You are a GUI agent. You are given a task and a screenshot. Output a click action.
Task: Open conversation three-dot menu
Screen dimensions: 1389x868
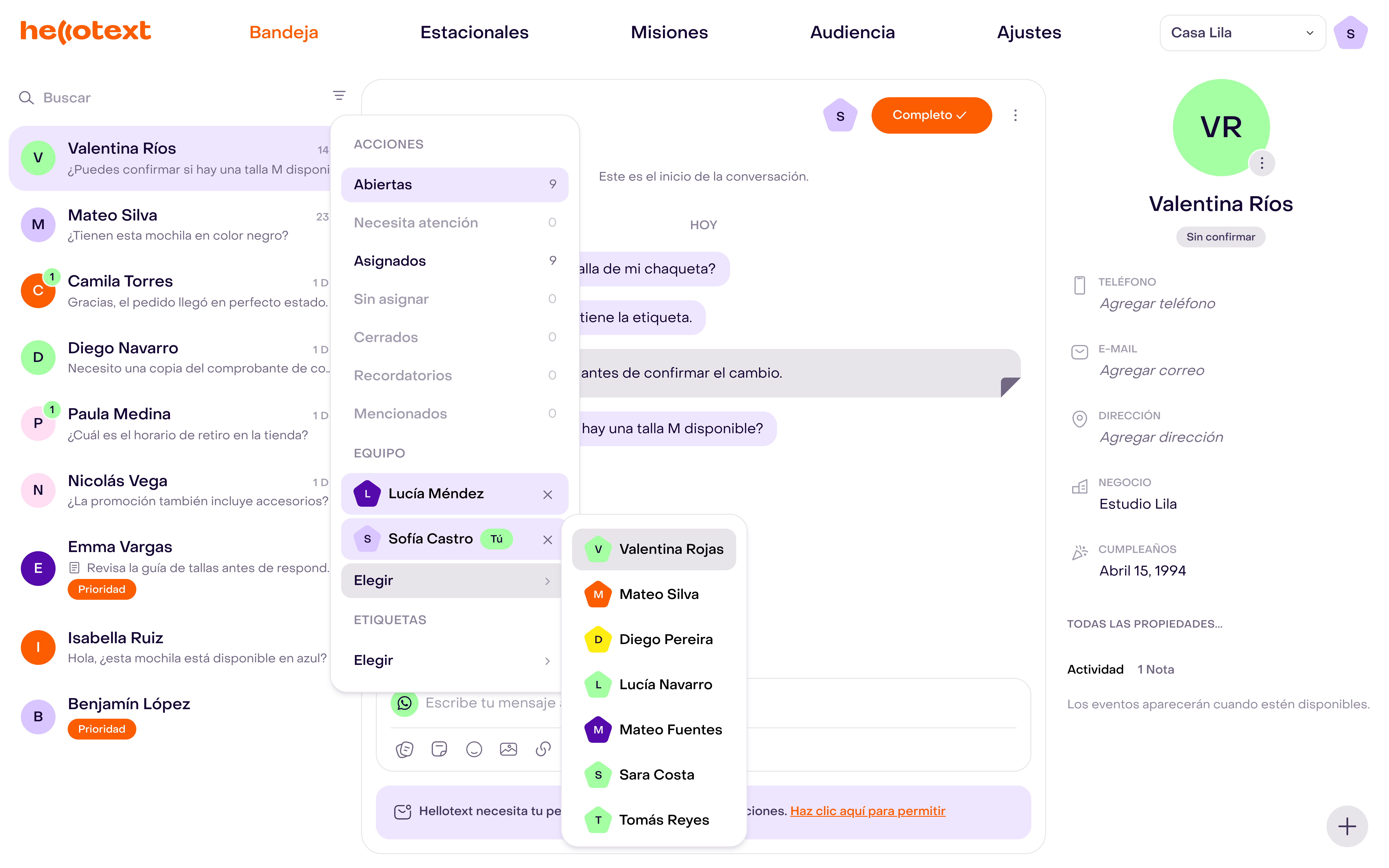[x=1015, y=115]
